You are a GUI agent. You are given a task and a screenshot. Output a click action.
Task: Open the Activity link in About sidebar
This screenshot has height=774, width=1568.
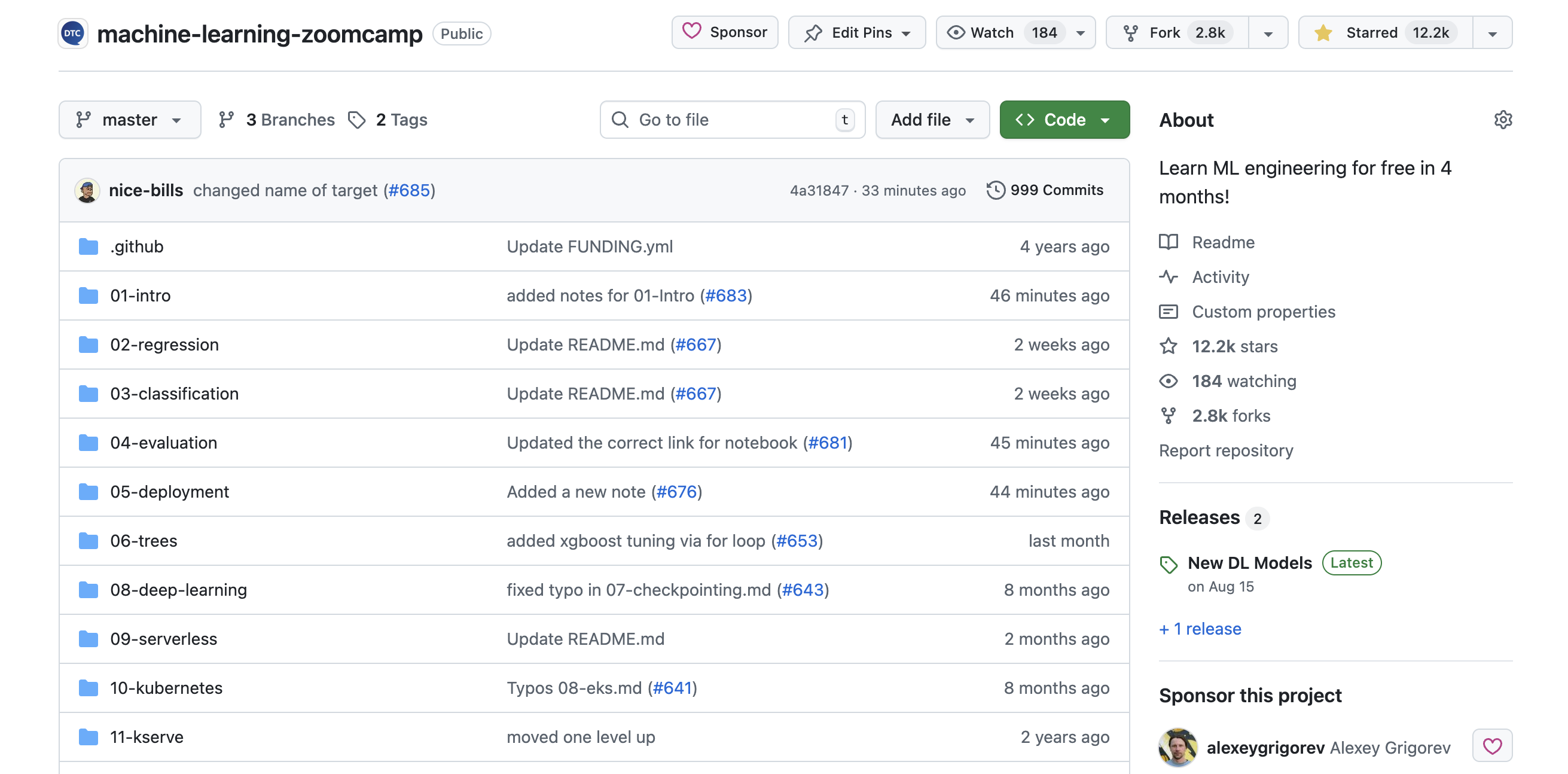click(x=1220, y=276)
